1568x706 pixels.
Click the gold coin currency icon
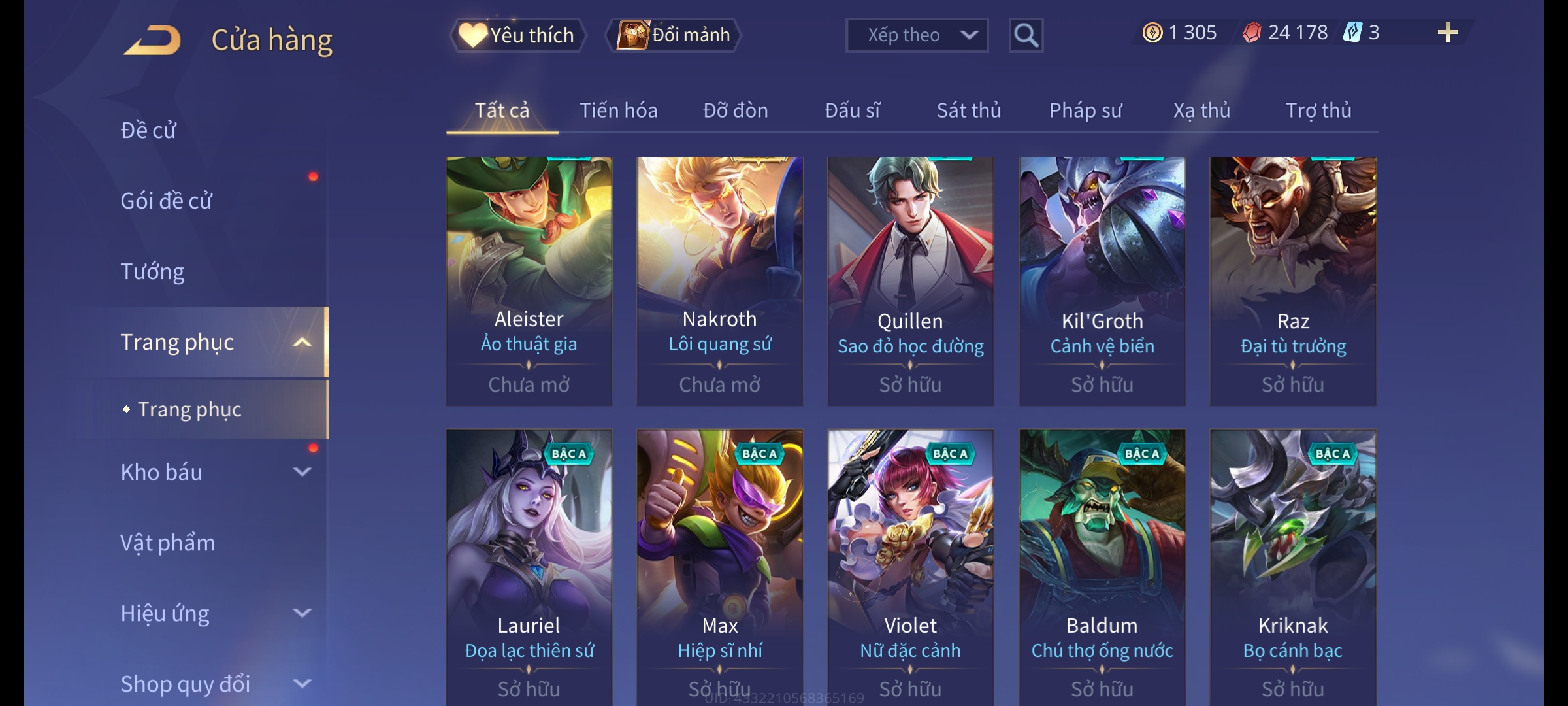click(1152, 33)
